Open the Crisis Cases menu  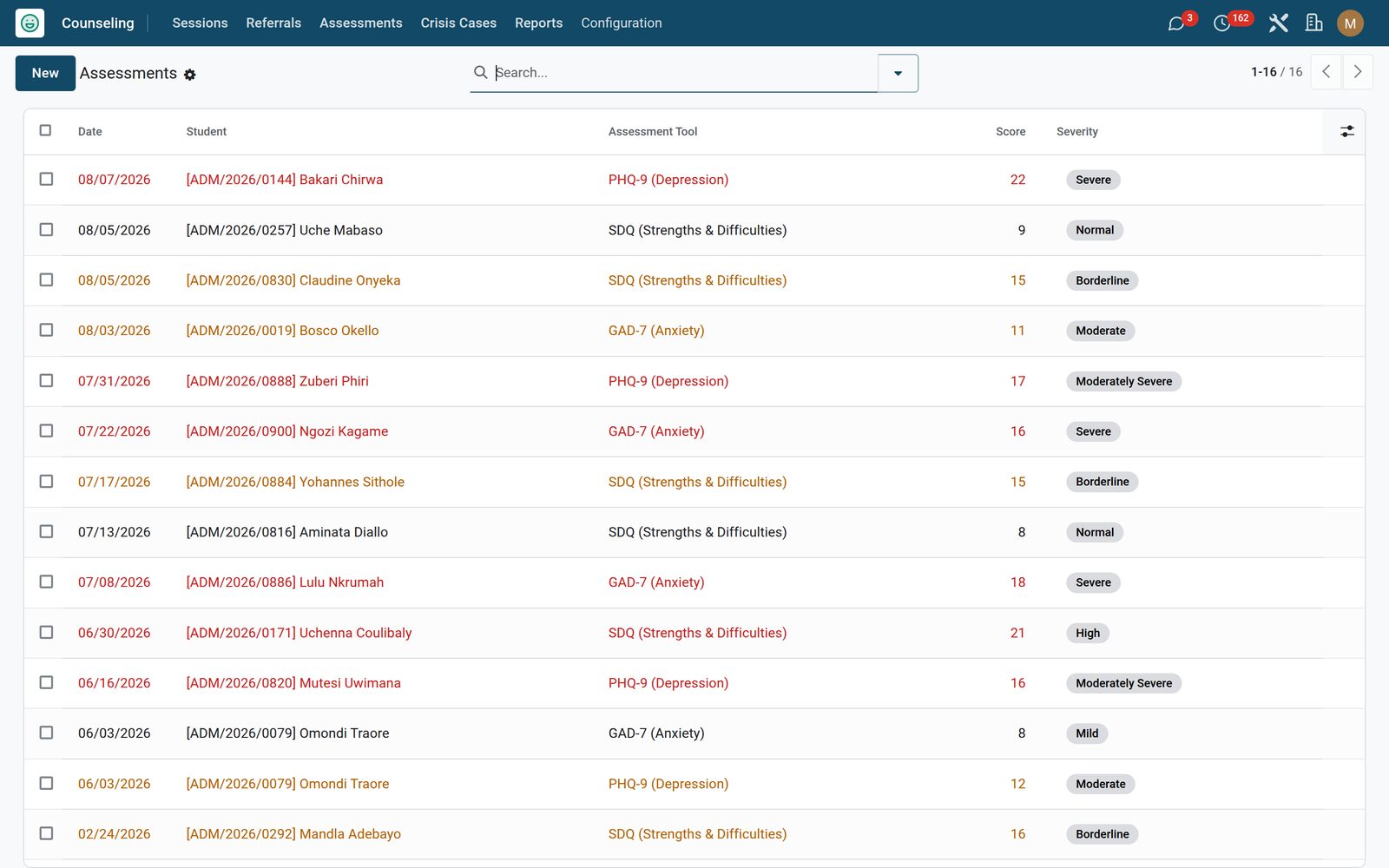pyautogui.click(x=458, y=23)
